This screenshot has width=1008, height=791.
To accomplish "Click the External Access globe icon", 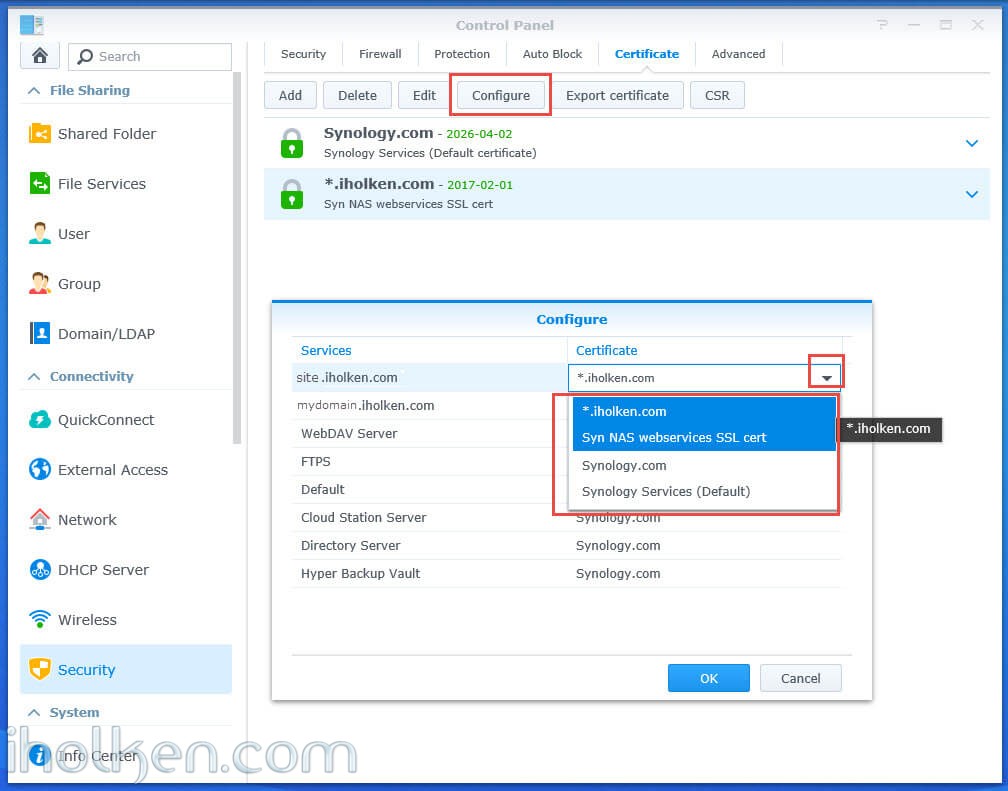I will click(x=40, y=469).
